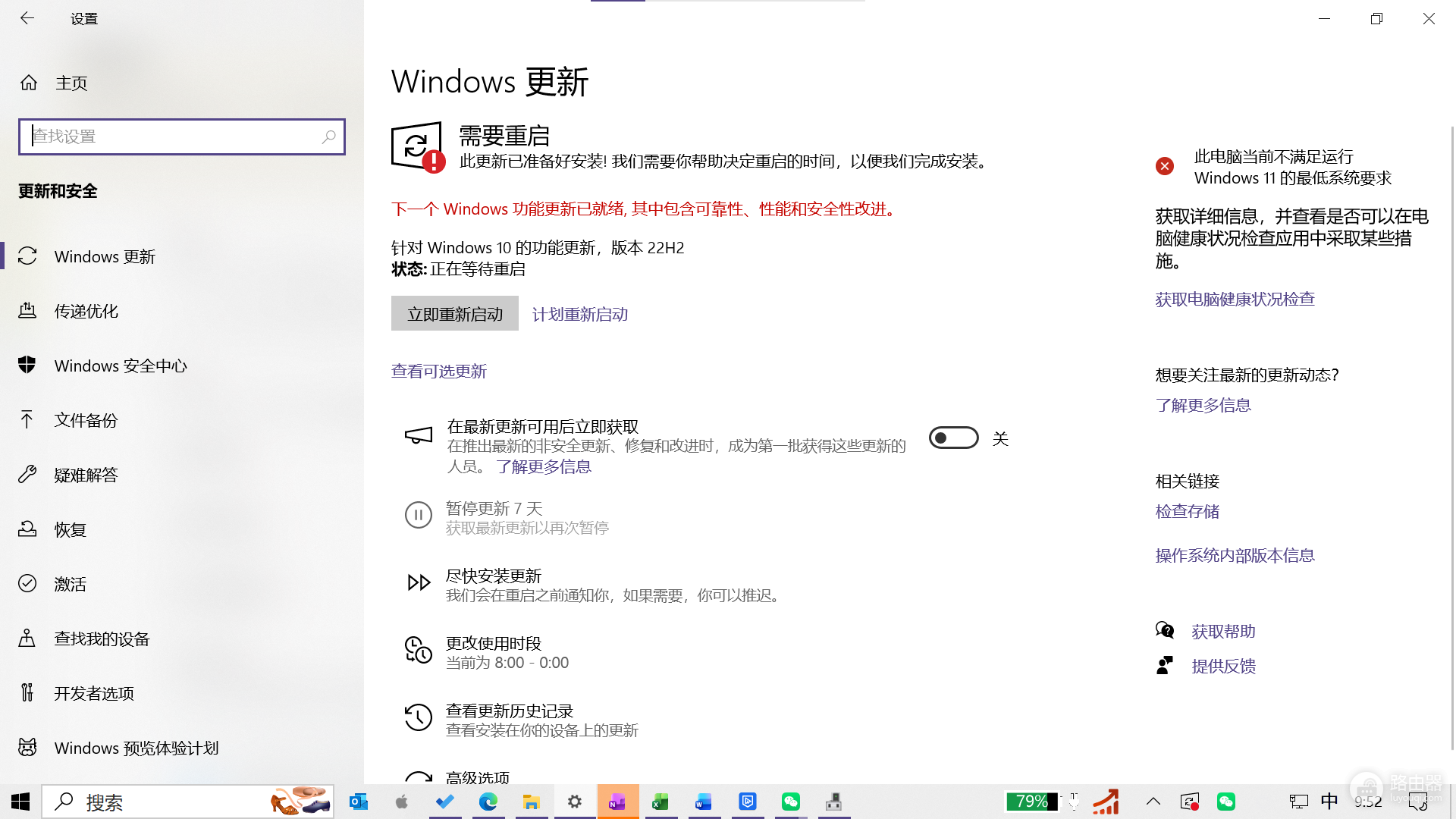The height and width of the screenshot is (819, 1456).
Task: Click the clock icon for 更改使用时段
Action: pyautogui.click(x=418, y=650)
